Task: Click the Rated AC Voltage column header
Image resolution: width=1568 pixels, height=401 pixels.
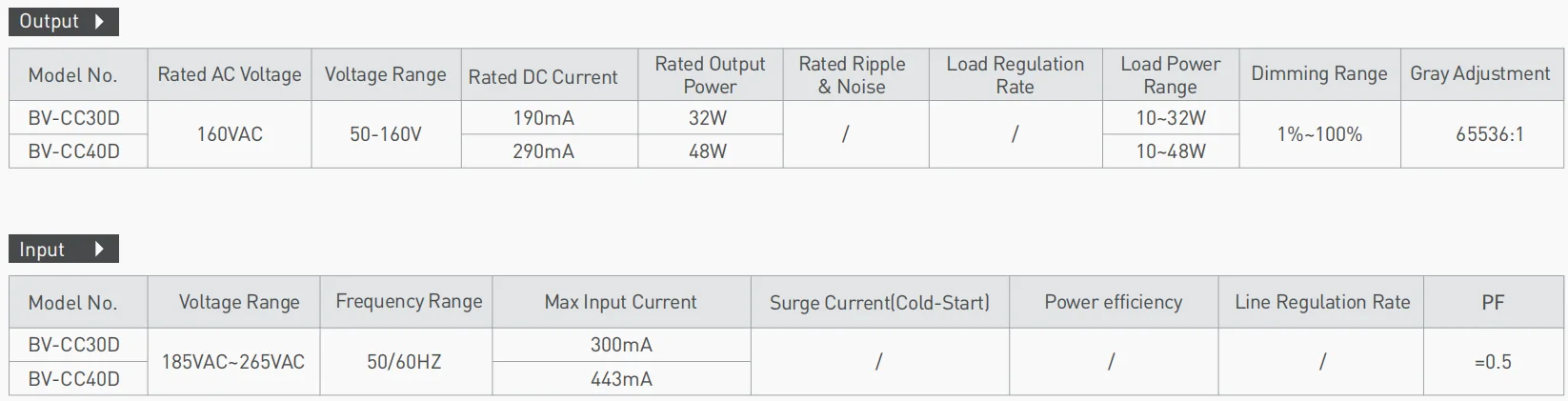Action: point(230,74)
